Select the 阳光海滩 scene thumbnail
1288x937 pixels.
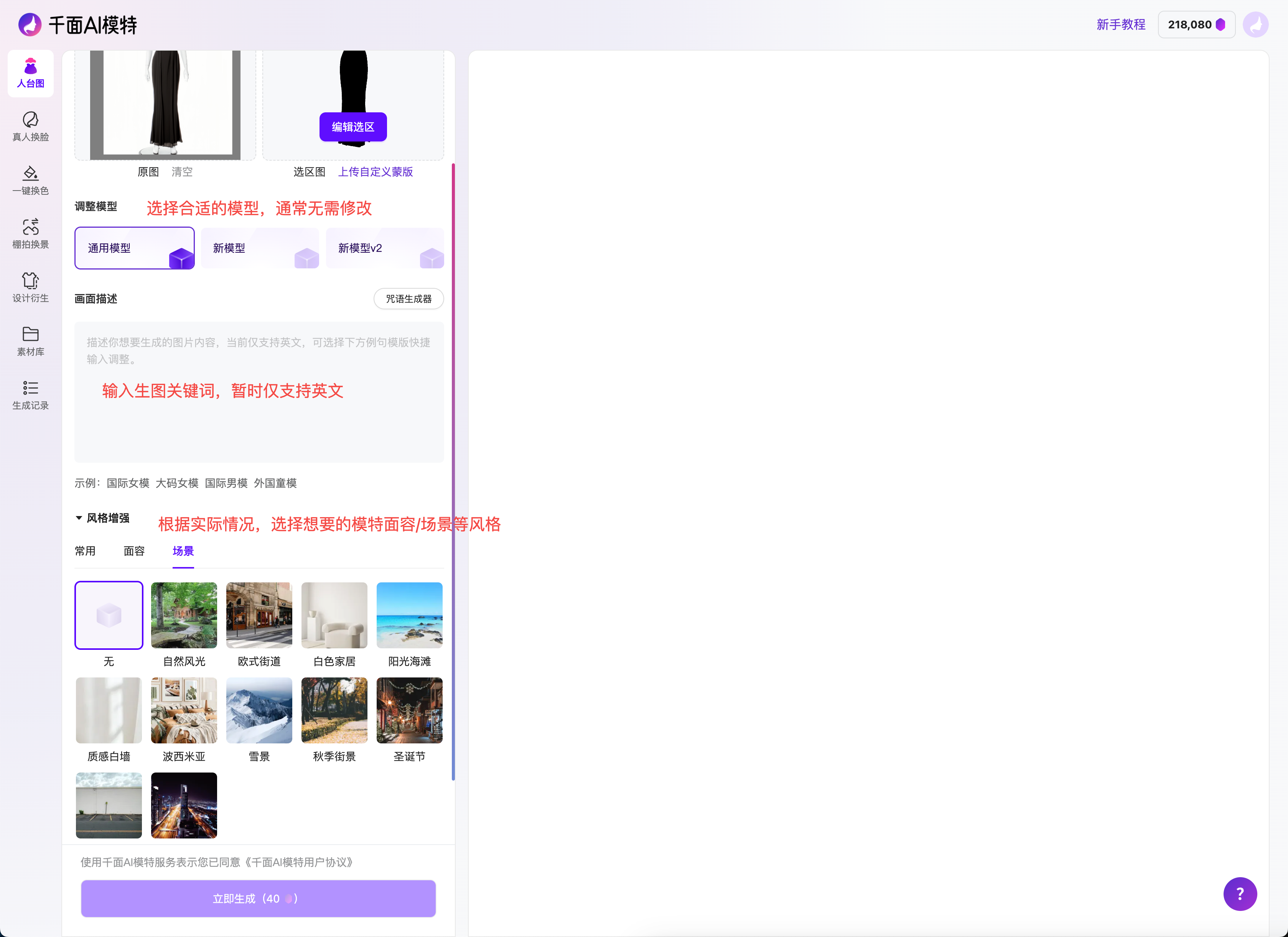tap(410, 615)
